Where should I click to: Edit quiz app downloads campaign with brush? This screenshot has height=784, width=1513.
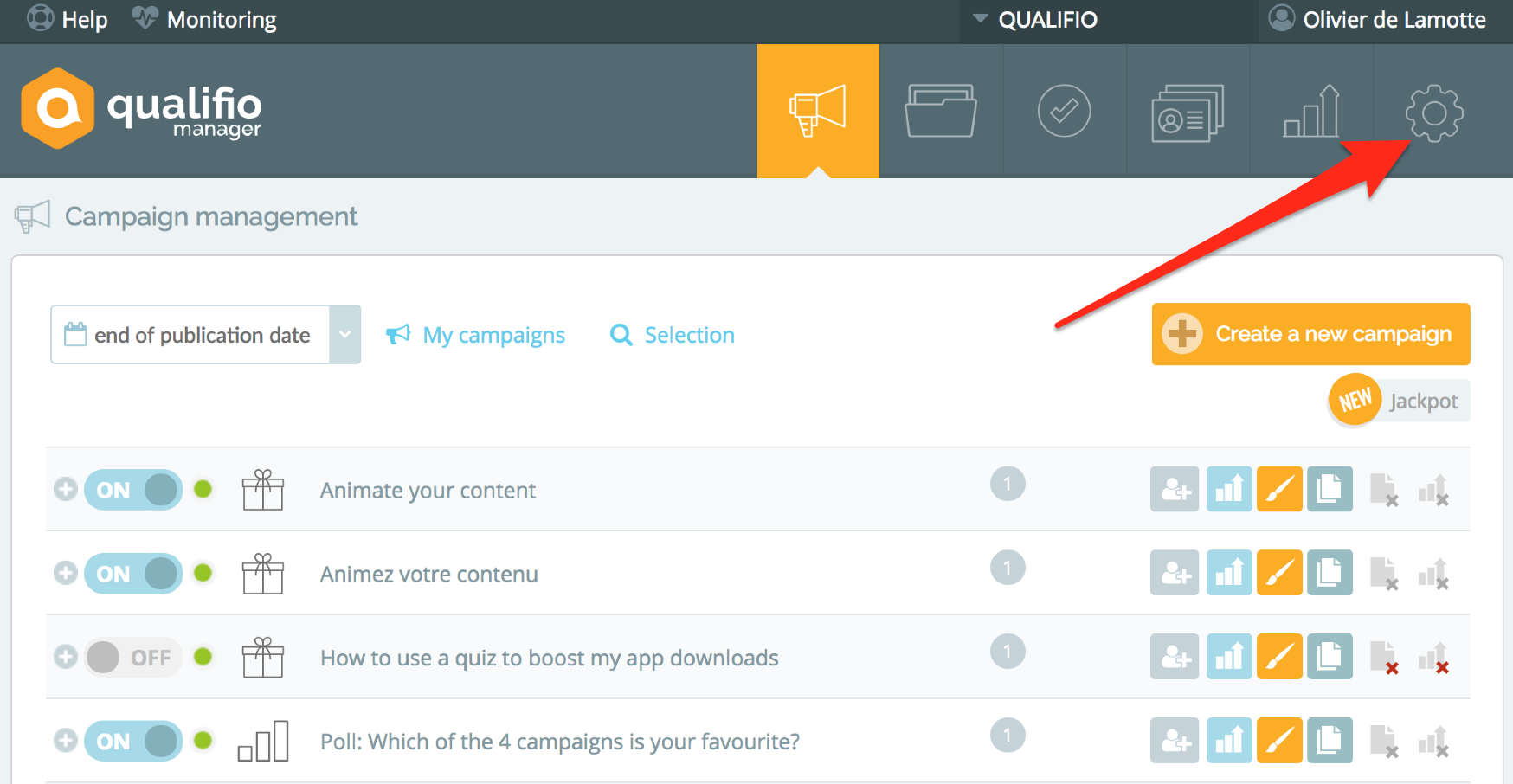(1279, 657)
